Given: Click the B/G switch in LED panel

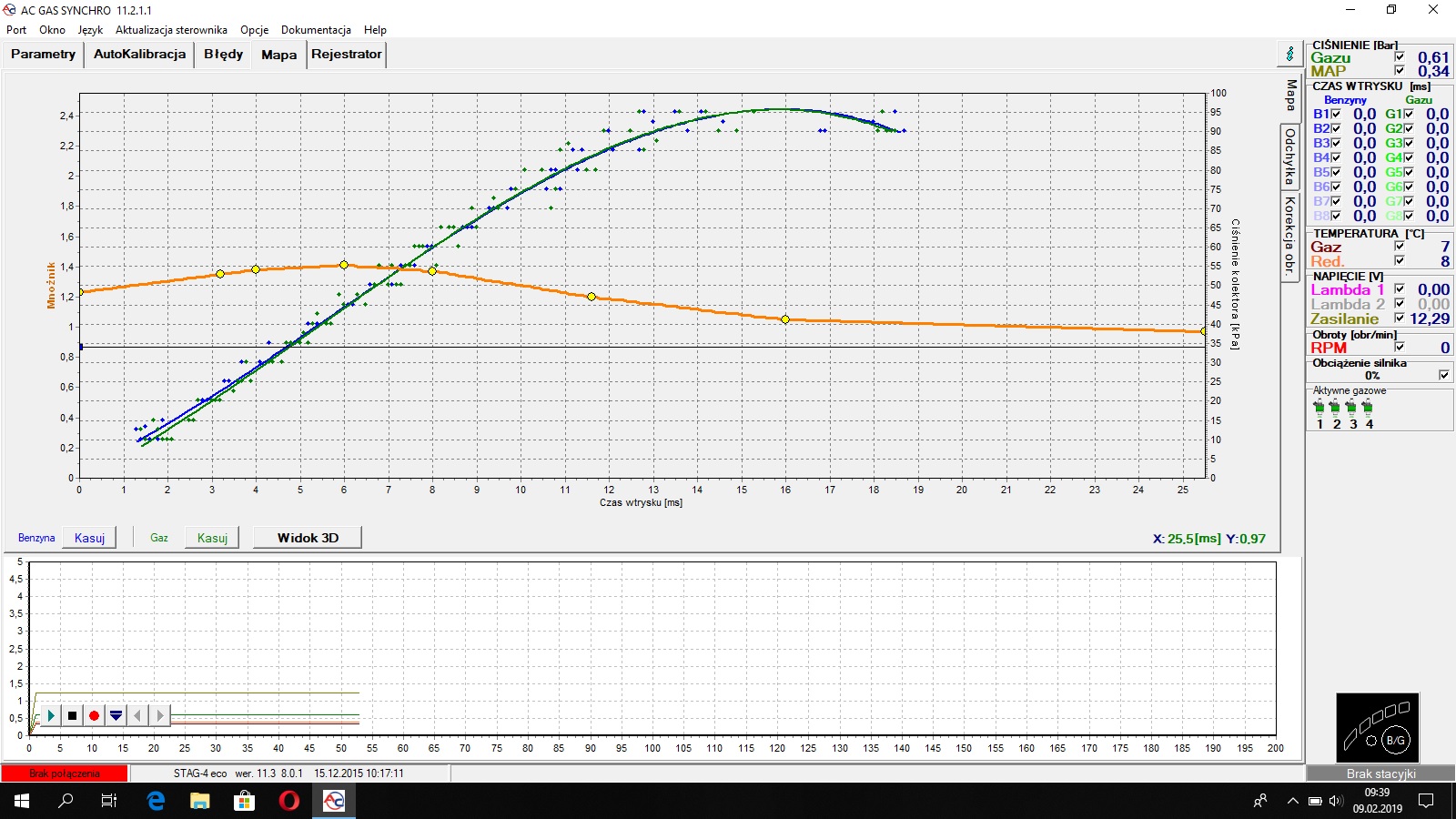Looking at the screenshot, I should tap(1395, 740).
